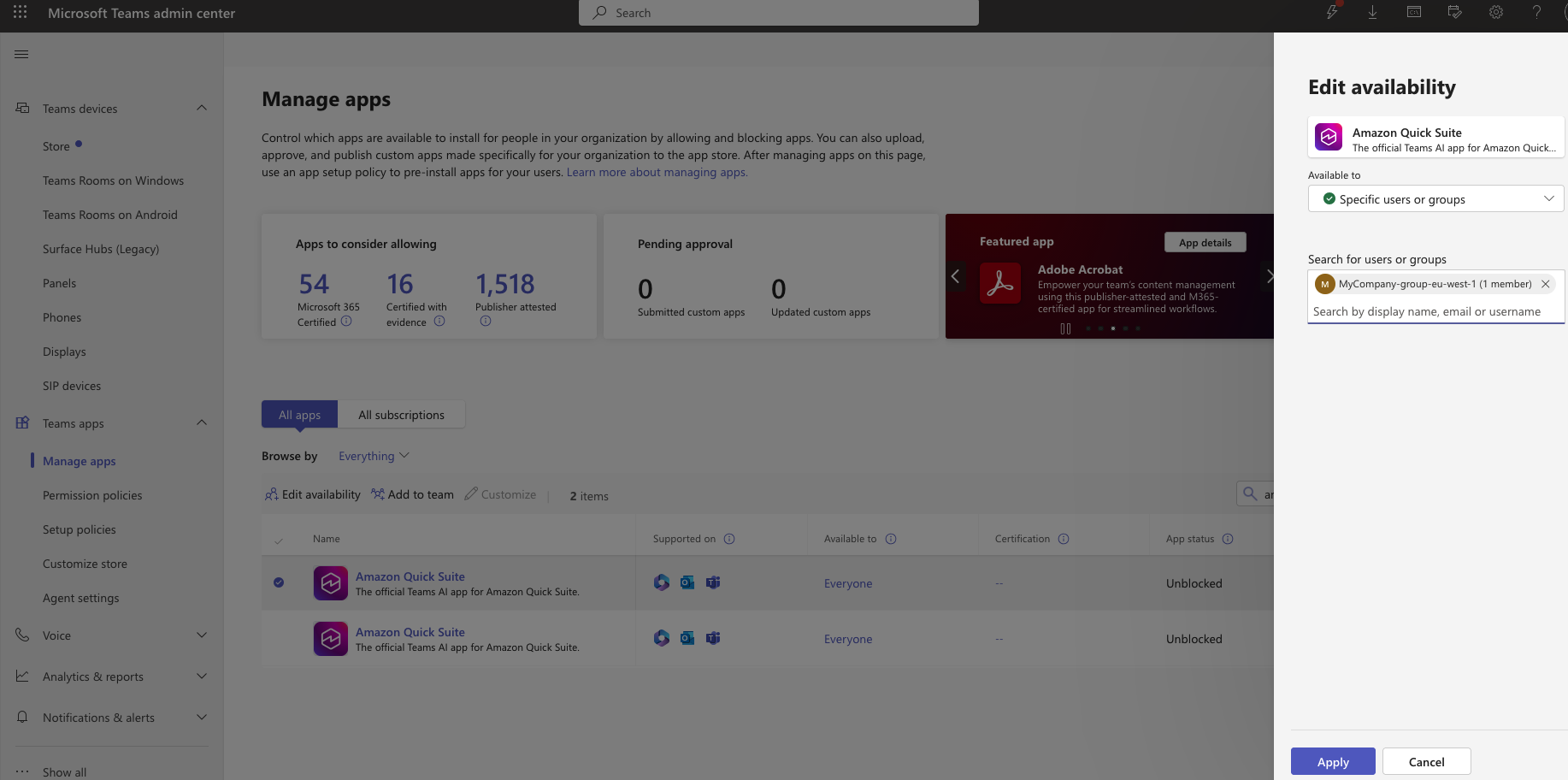The height and width of the screenshot is (780, 1568).
Task: Collapse the Teams devices section
Action: click(x=202, y=108)
